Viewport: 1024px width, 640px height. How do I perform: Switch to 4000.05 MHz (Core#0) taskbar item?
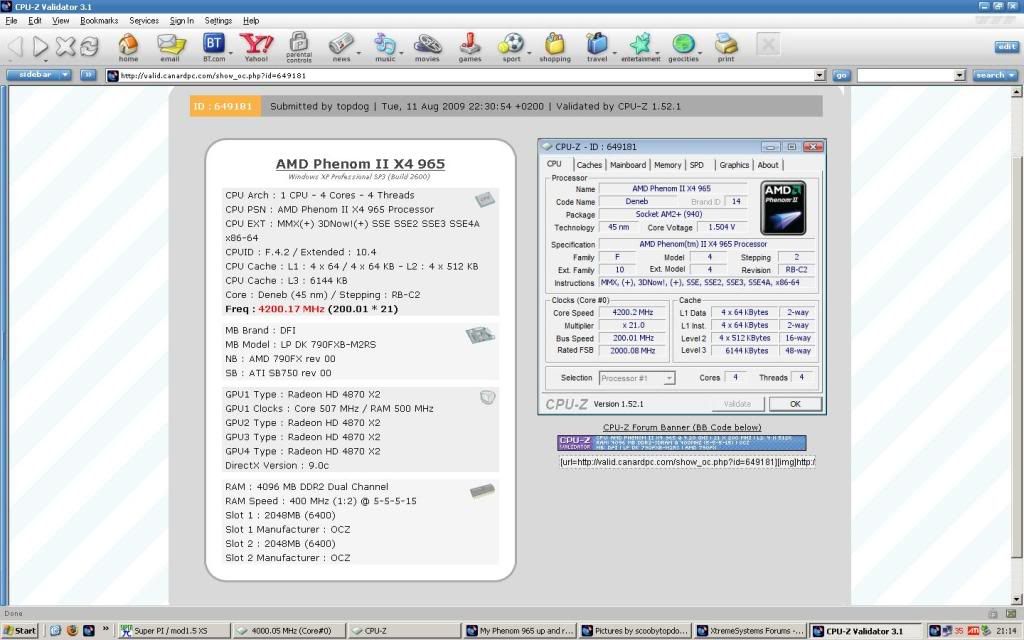click(x=289, y=631)
